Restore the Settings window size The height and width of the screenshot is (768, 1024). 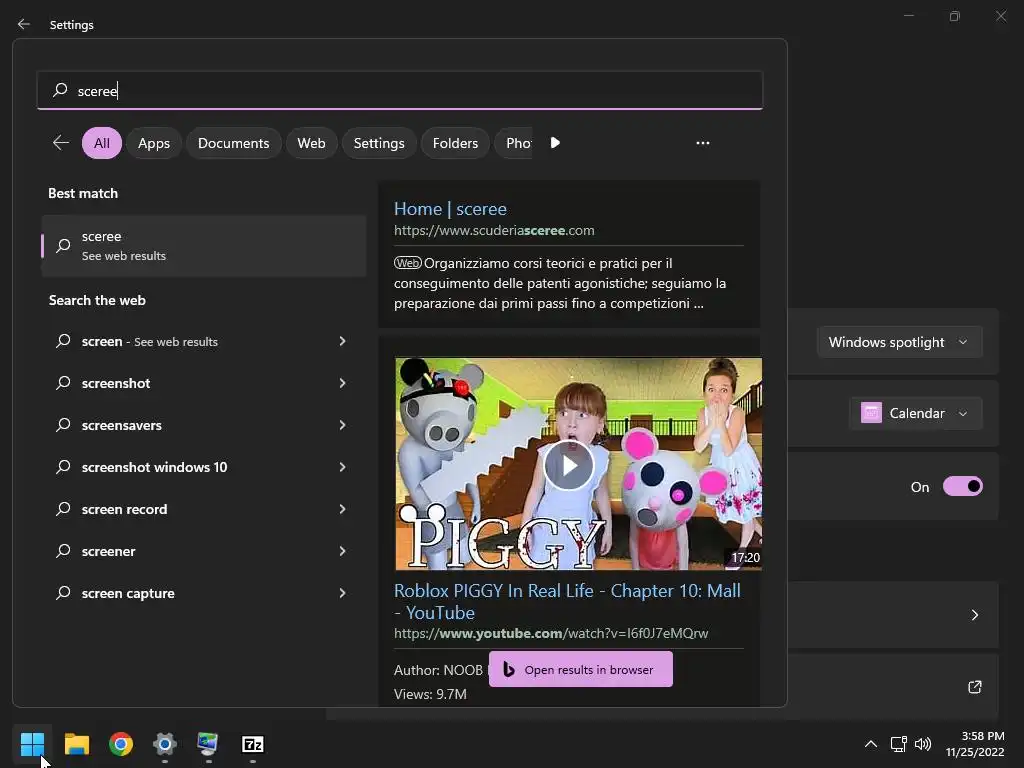[x=955, y=16]
